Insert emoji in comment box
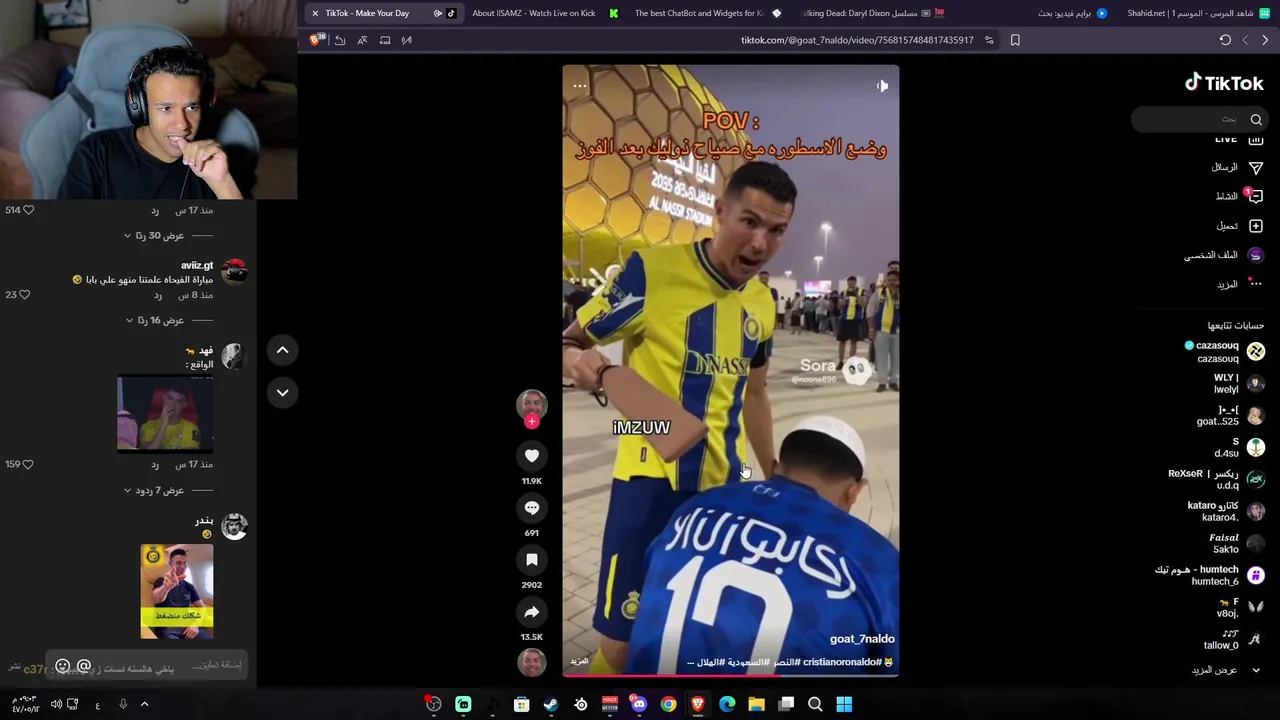 pos(62,666)
